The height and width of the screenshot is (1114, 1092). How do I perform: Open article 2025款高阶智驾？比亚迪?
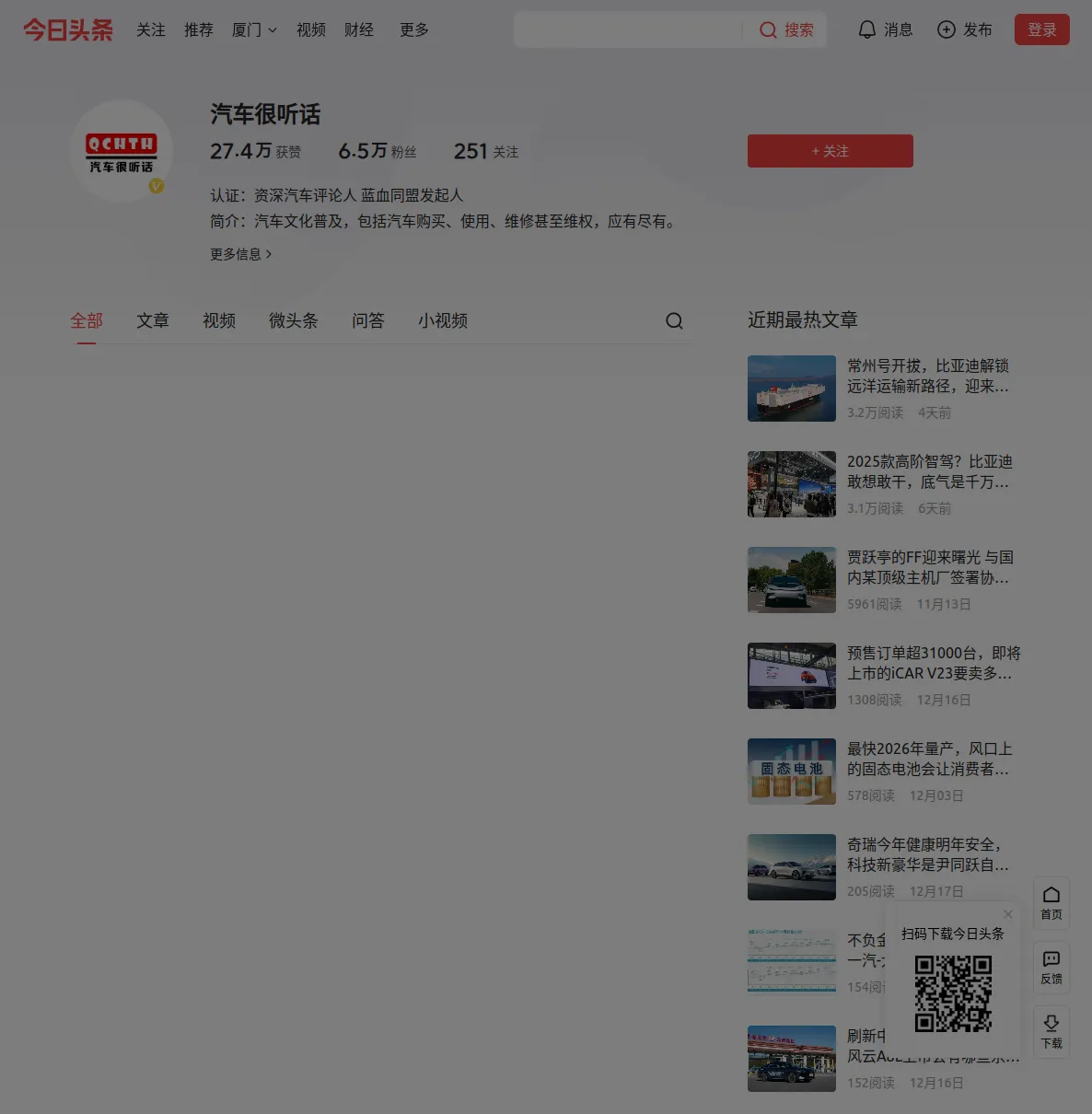[930, 471]
